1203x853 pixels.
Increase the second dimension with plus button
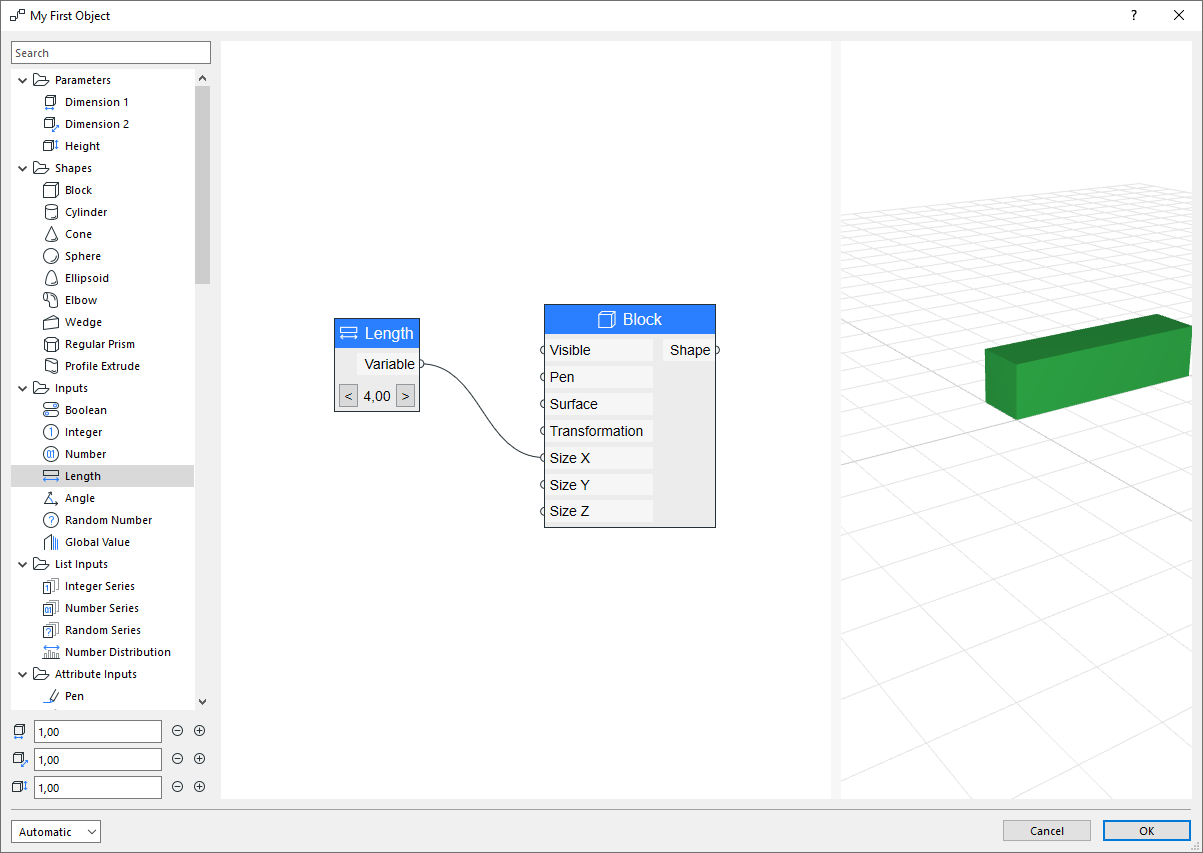(199, 759)
